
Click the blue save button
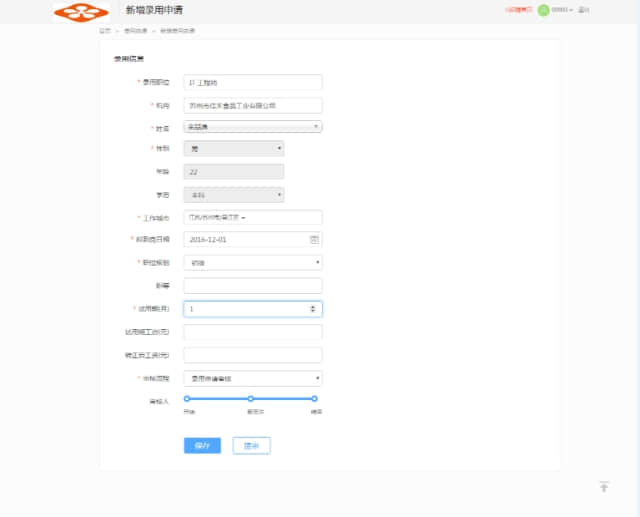pyautogui.click(x=202, y=446)
